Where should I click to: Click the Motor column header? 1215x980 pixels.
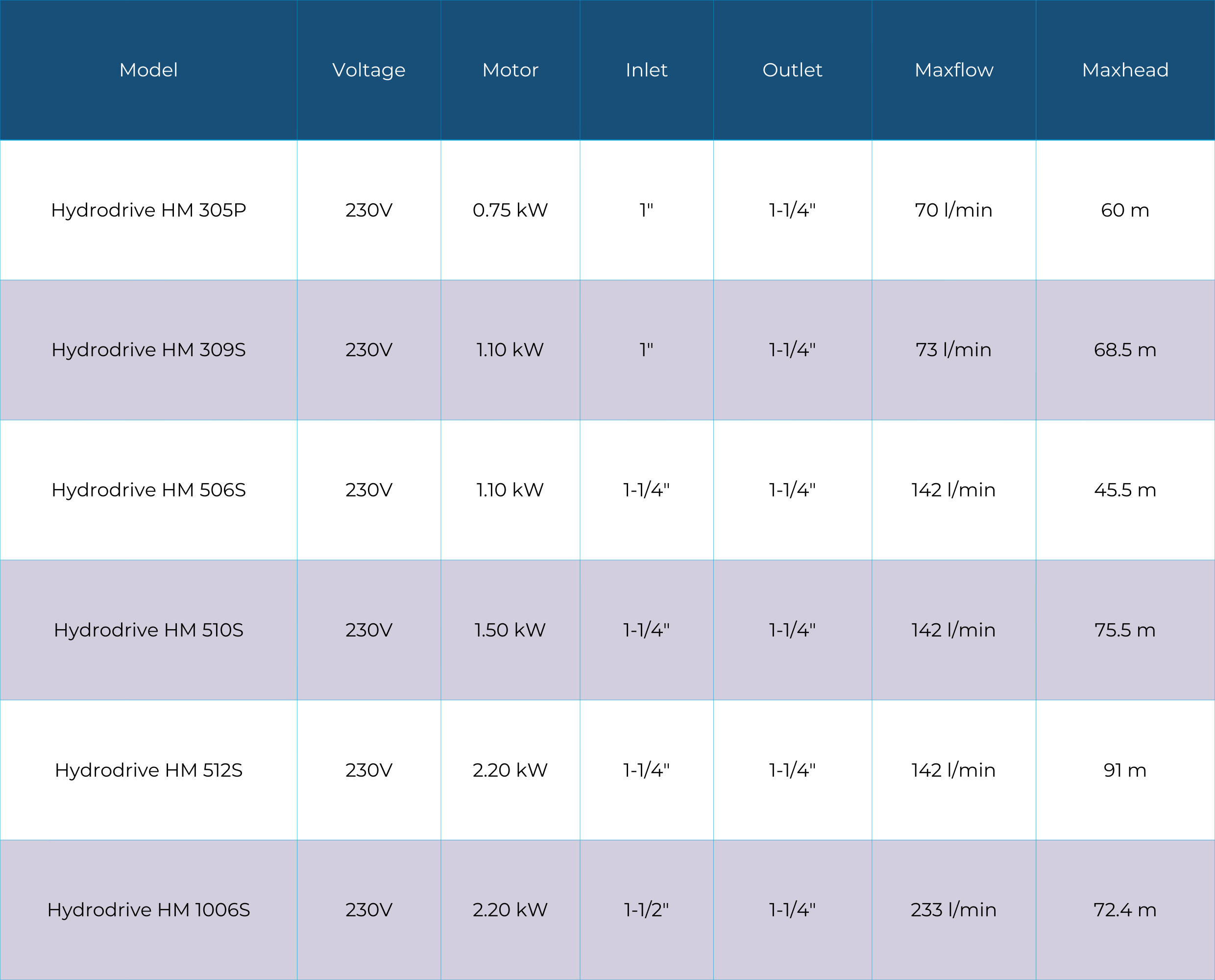pos(510,70)
